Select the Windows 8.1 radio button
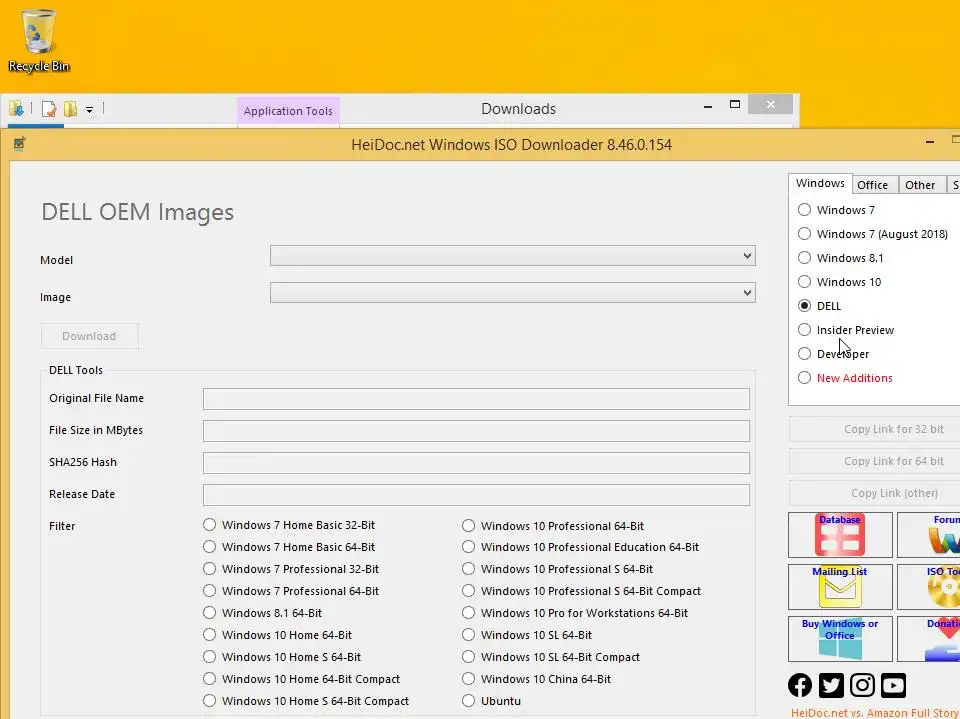The height and width of the screenshot is (719, 960). (x=804, y=258)
